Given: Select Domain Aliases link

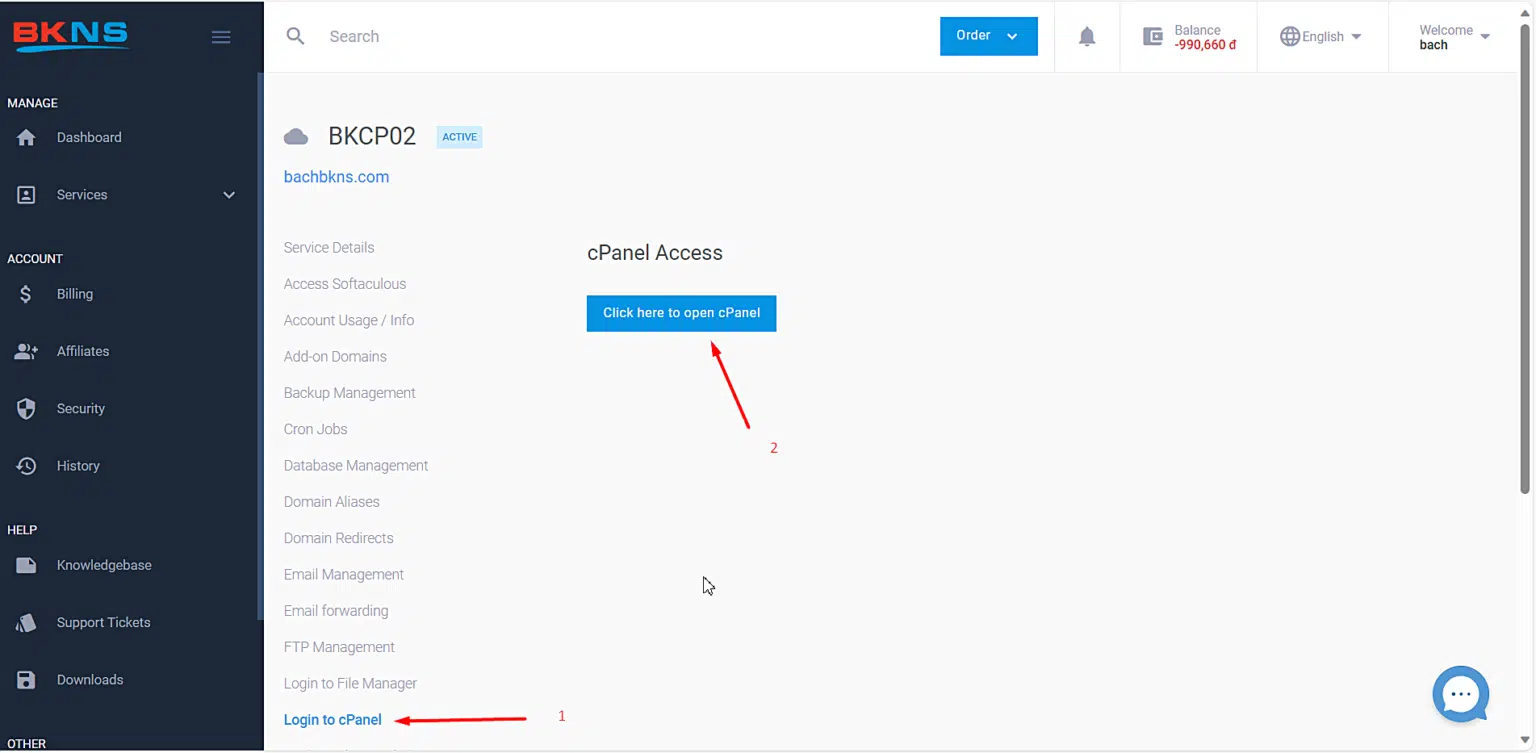Looking at the screenshot, I should [332, 502].
